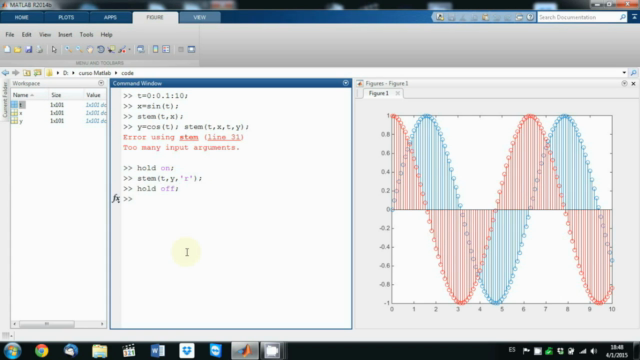The width and height of the screenshot is (640, 360).
Task: Insert Colorbar using toolbar icon
Action: click(156, 49)
